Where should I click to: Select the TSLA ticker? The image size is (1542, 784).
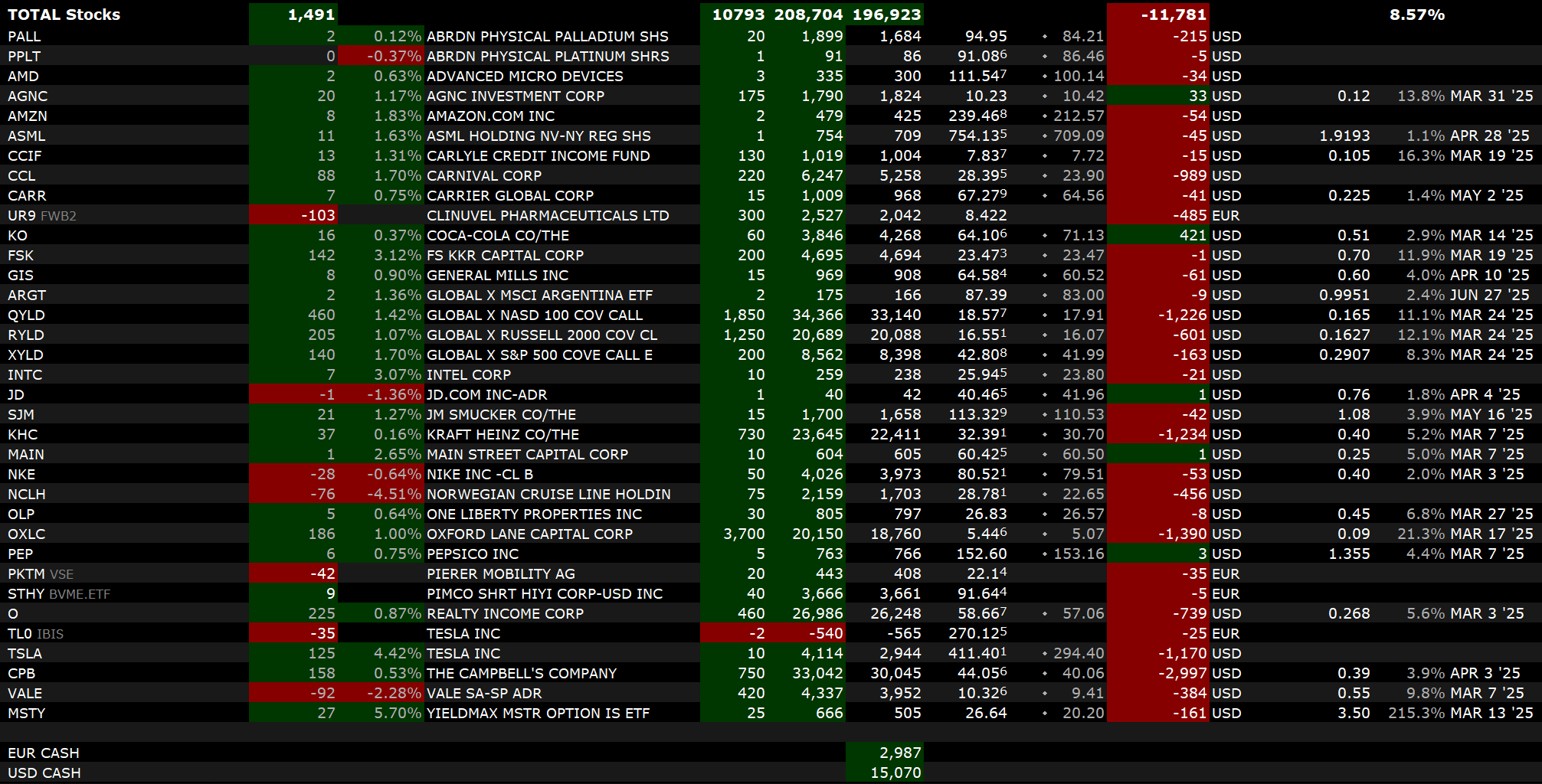(x=25, y=653)
